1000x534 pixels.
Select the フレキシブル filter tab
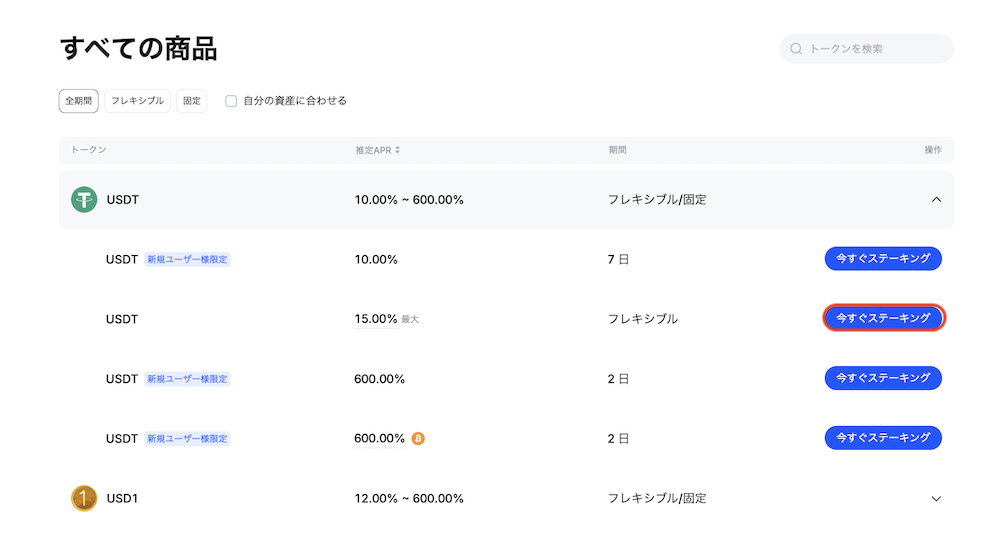coord(137,101)
